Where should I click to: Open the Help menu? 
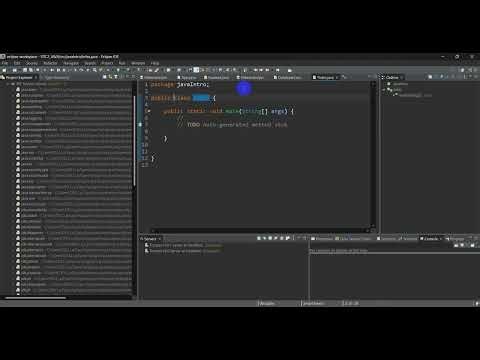(x=155, y=63)
